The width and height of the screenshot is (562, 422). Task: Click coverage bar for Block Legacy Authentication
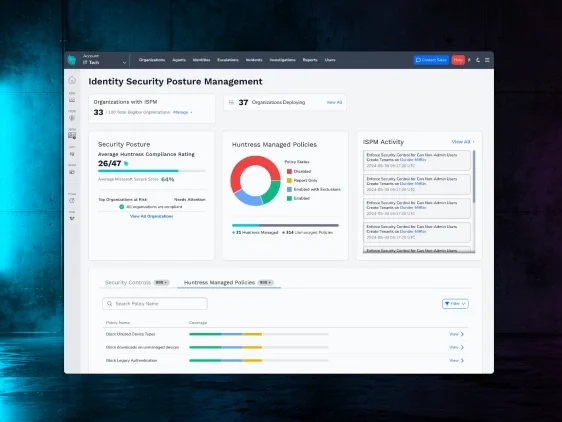pos(259,361)
